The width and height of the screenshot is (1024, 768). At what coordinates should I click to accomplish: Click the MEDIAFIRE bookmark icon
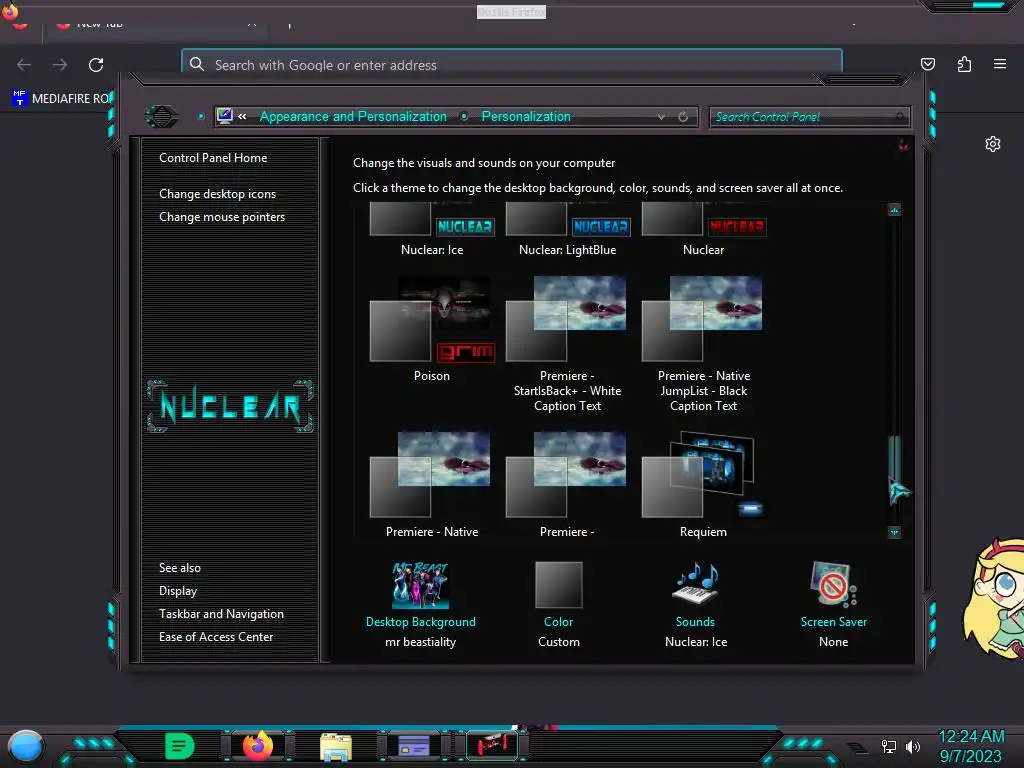[x=20, y=98]
